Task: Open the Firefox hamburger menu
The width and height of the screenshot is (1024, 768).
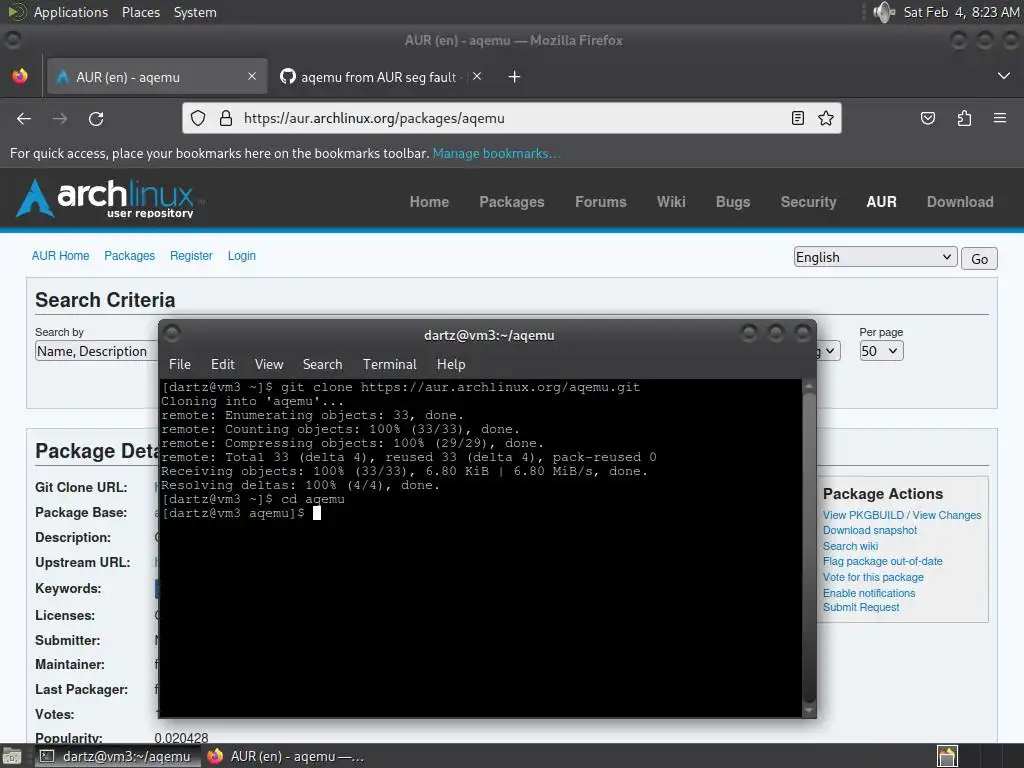Action: coord(999,118)
